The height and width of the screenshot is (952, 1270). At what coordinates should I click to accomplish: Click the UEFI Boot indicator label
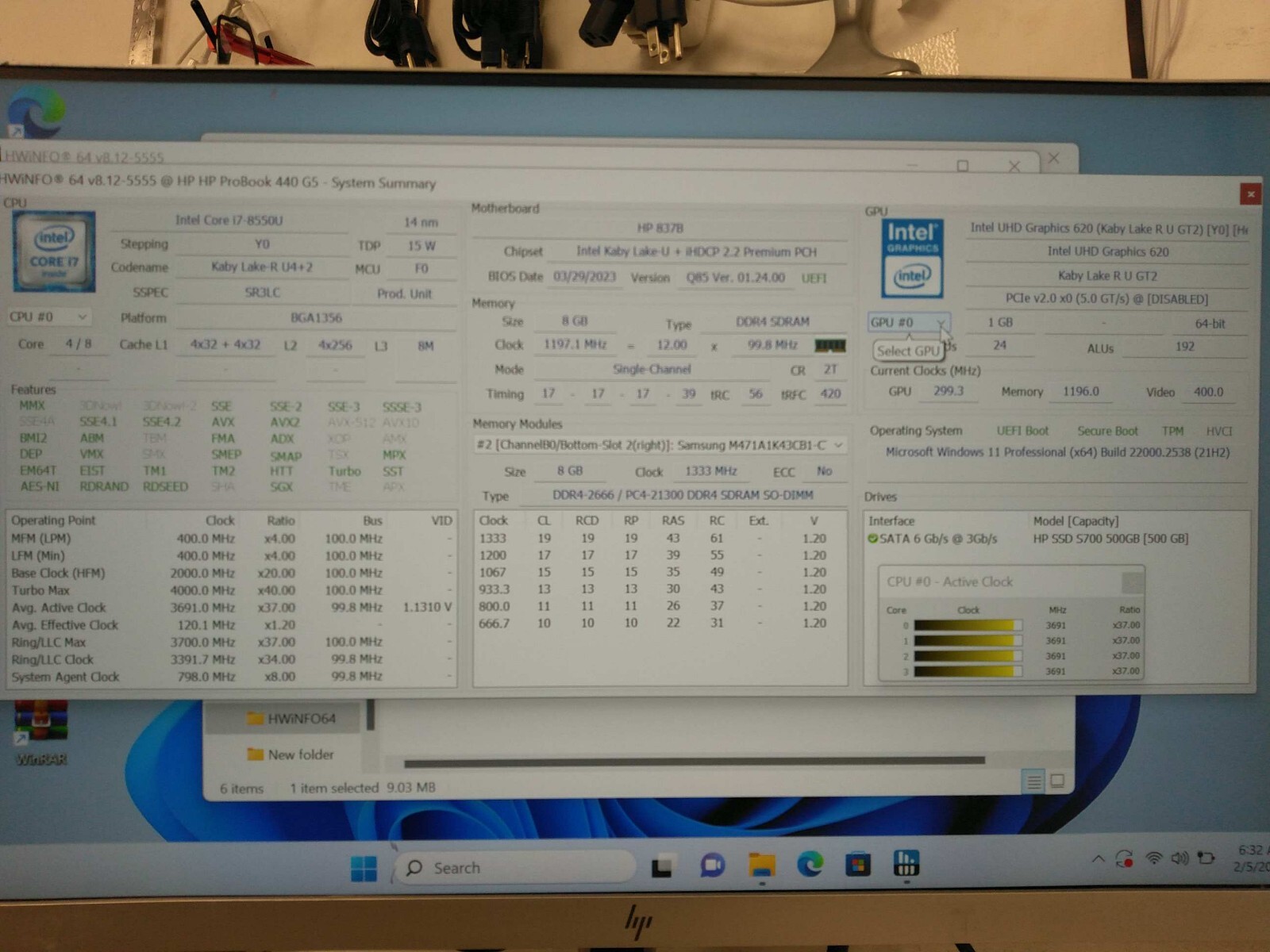(x=1022, y=431)
